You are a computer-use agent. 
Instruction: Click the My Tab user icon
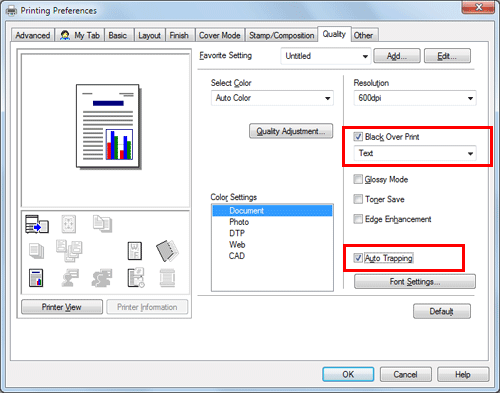pos(65,35)
